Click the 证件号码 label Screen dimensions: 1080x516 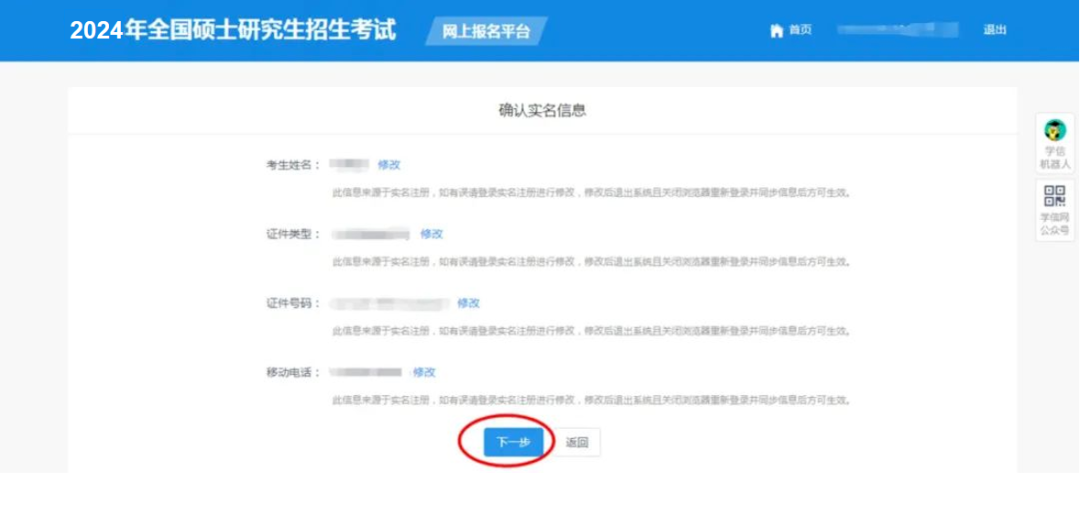coord(293,303)
